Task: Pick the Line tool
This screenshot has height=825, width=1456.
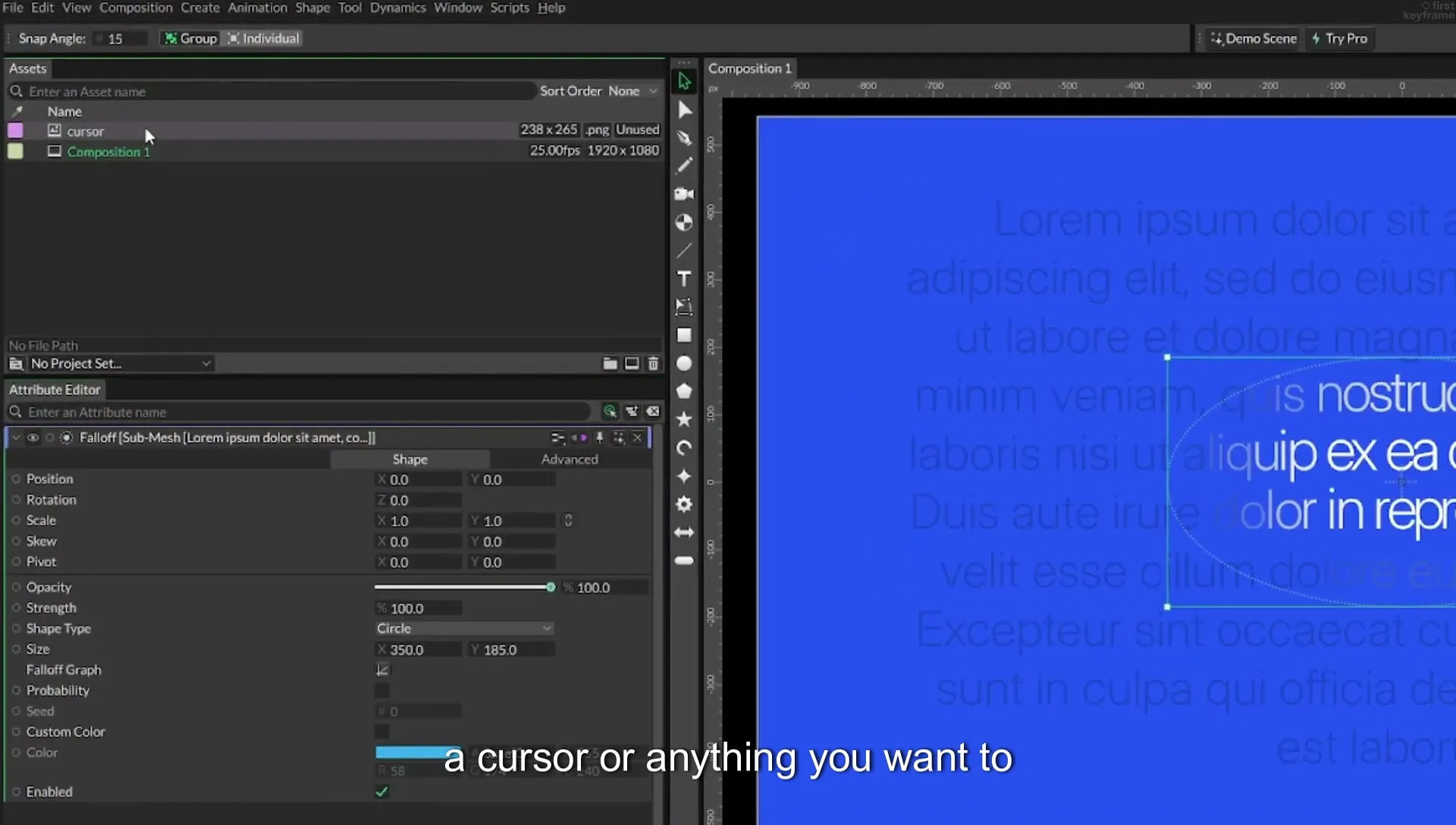Action: tap(684, 250)
